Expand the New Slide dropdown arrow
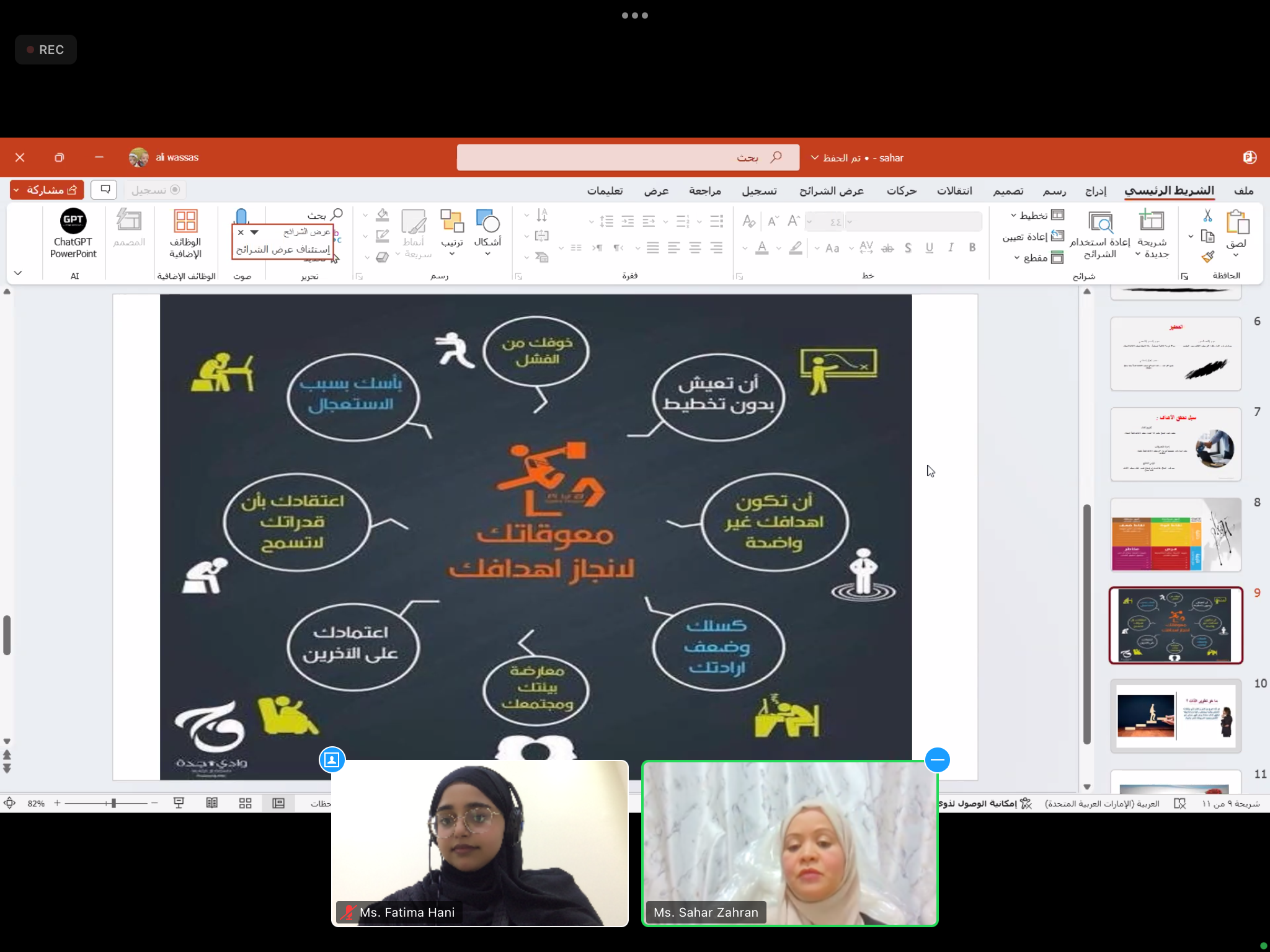 point(1139,254)
